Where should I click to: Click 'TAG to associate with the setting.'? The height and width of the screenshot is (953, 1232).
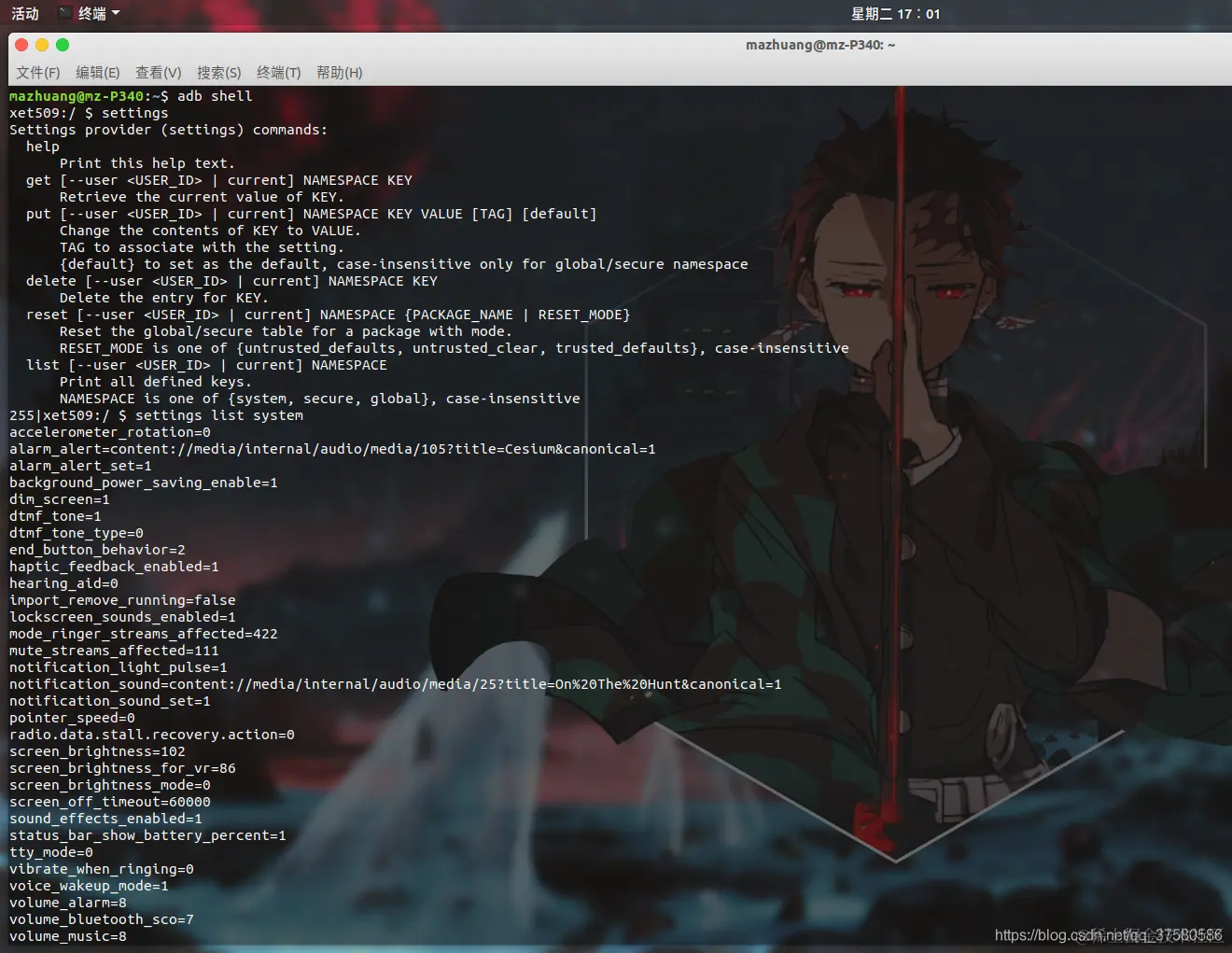point(202,247)
